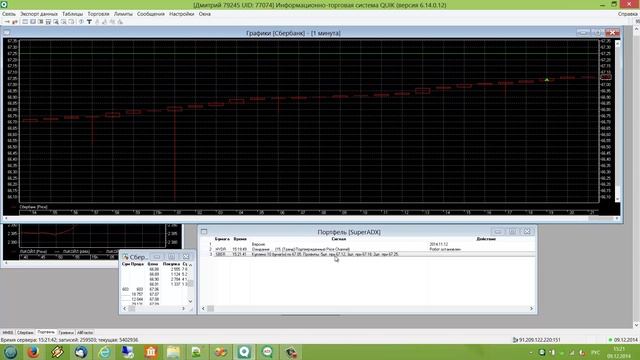Click chart vertical scrollbar up arrow
This screenshot has height=360, width=640.
pyautogui.click(x=617, y=42)
